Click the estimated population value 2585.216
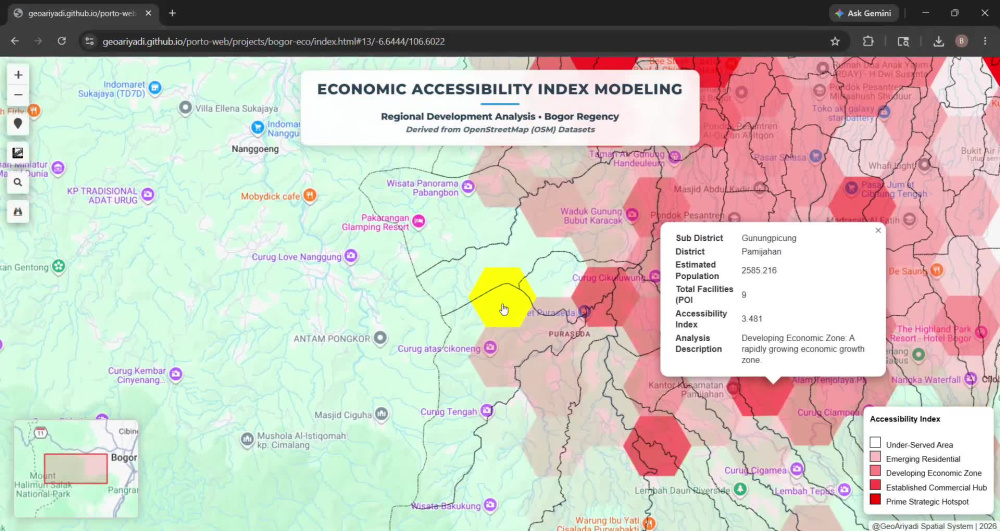This screenshot has height=531, width=1000. [759, 270]
